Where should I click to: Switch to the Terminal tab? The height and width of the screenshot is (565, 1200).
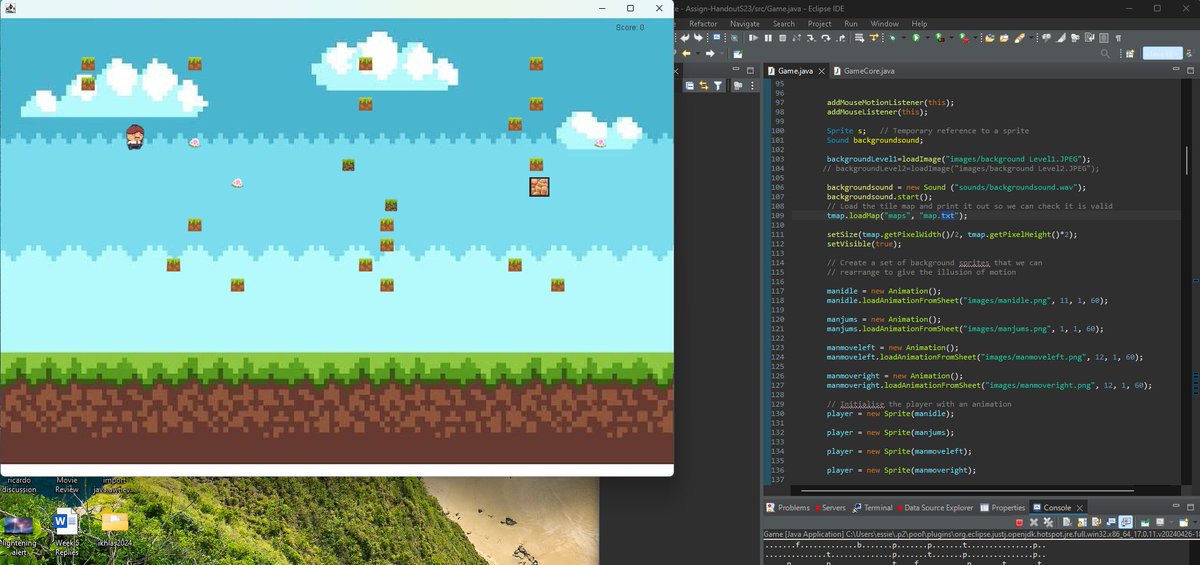872,508
